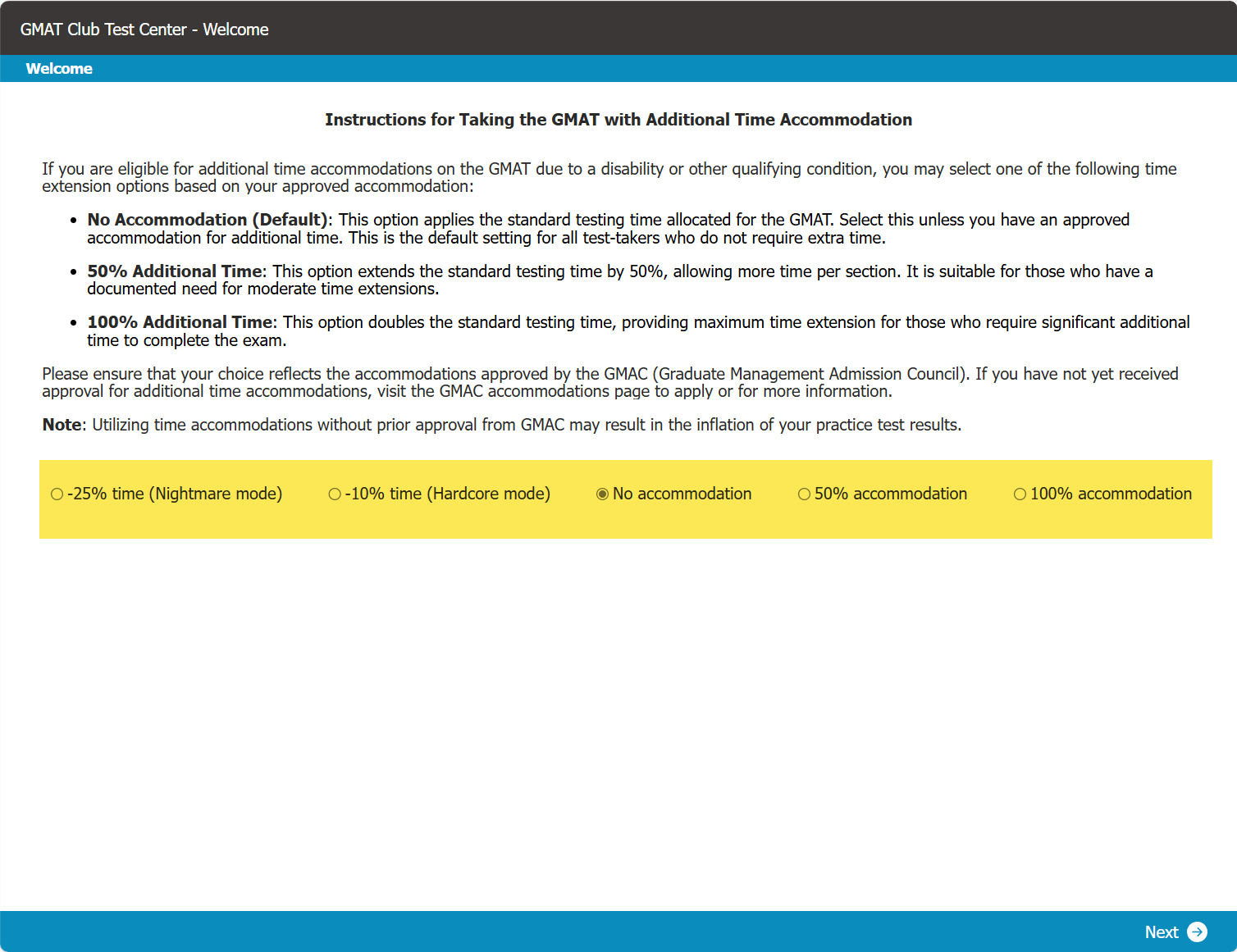Click the 50% Additional Time bullet text

(x=174, y=271)
